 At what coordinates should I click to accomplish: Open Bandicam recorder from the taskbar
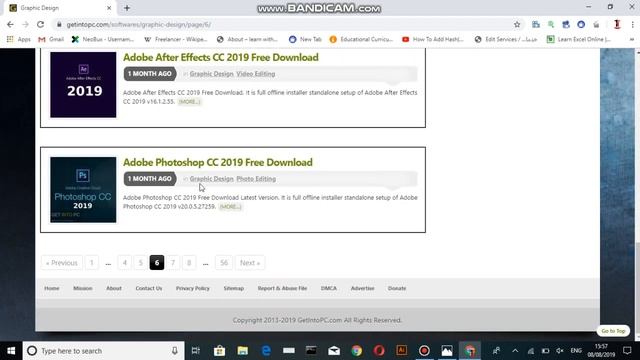424,351
